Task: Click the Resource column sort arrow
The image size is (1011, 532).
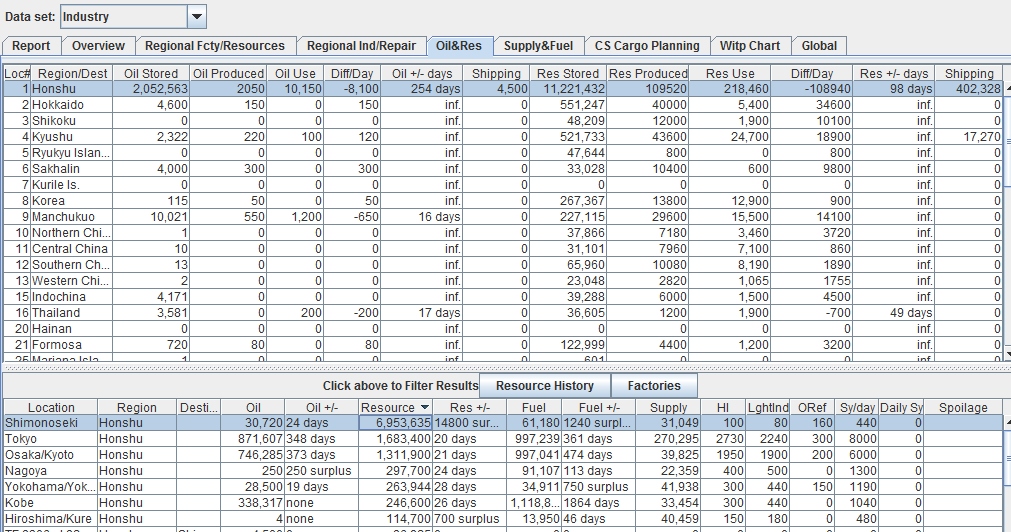Action: point(424,408)
